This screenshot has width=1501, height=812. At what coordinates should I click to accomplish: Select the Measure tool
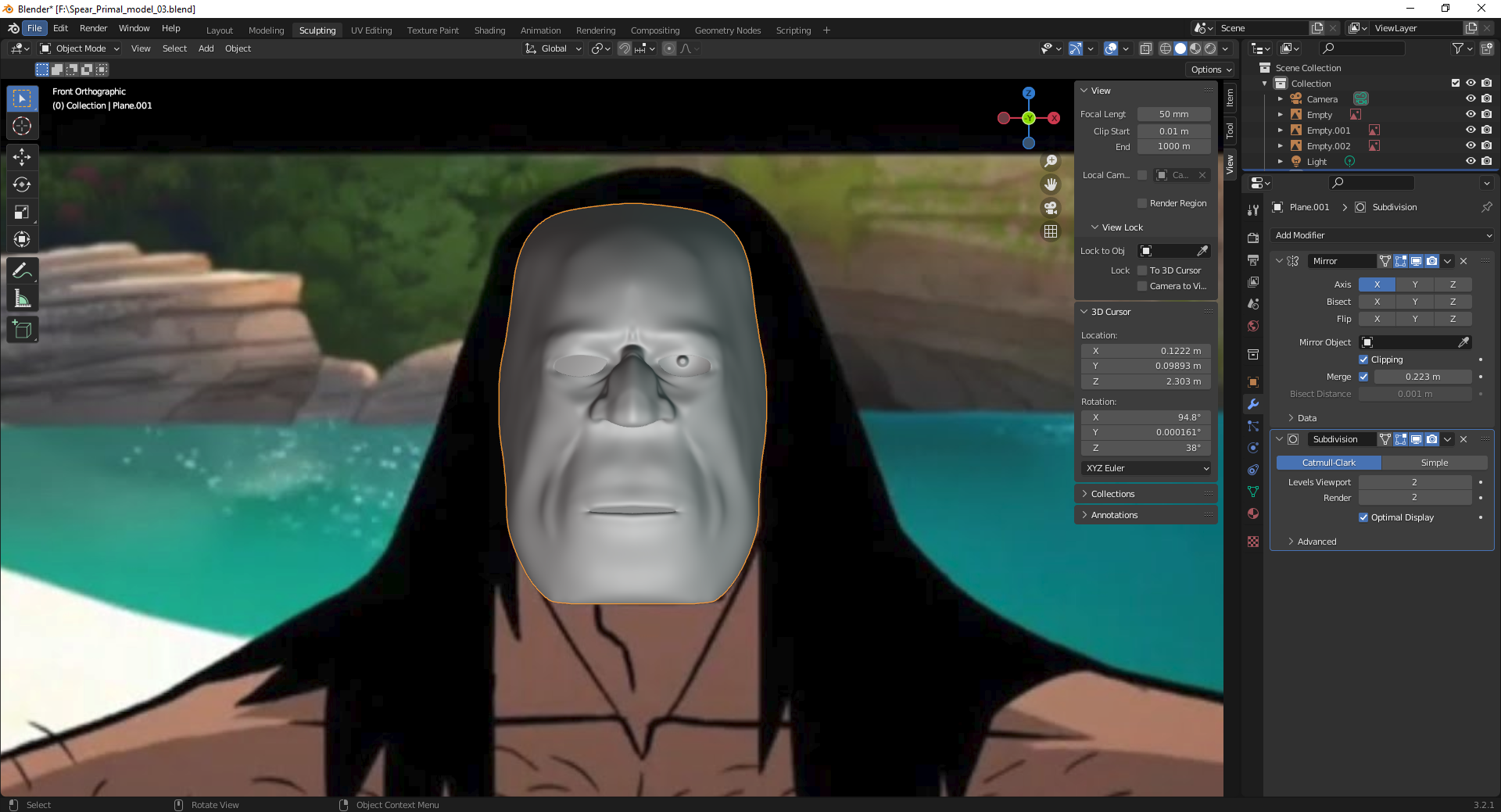tap(22, 299)
